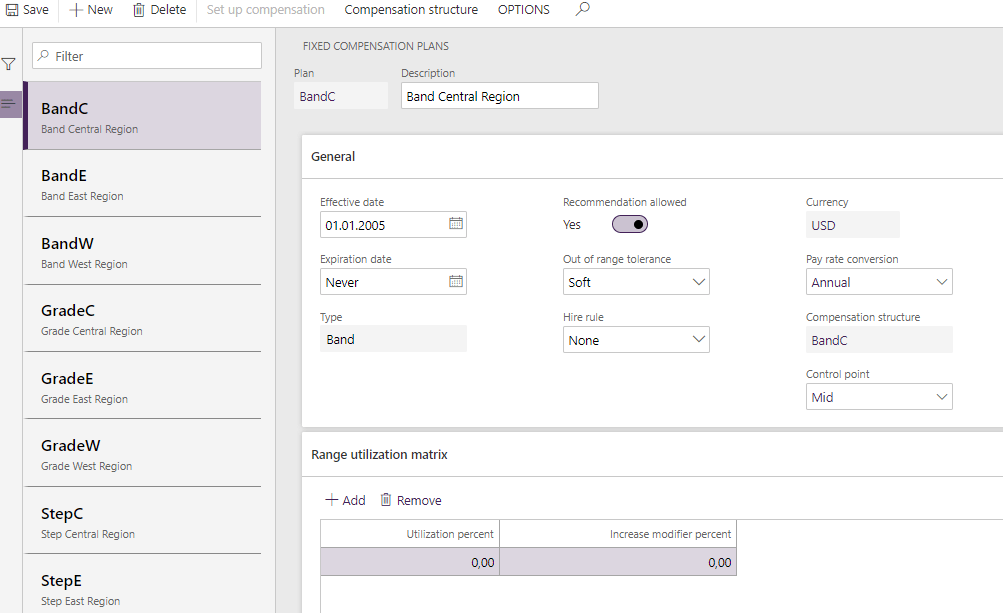The width and height of the screenshot is (1003, 613).
Task: Open the Compensation structure menu item
Action: [411, 10]
